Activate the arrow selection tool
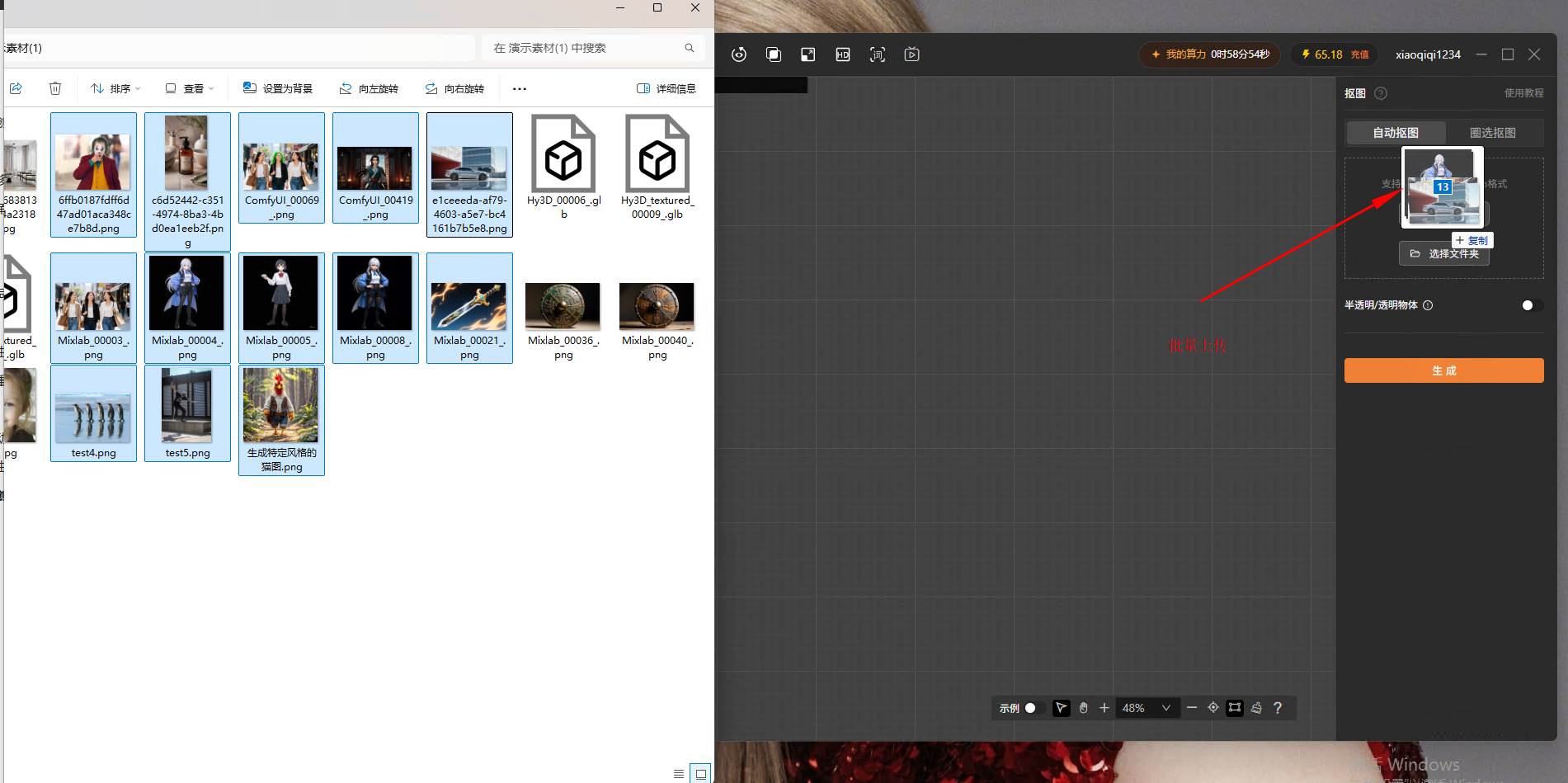 [1062, 708]
